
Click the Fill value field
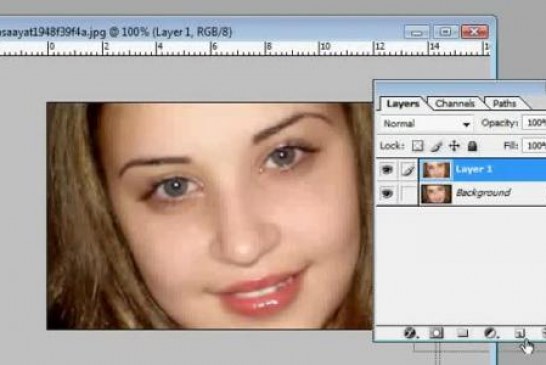click(534, 146)
